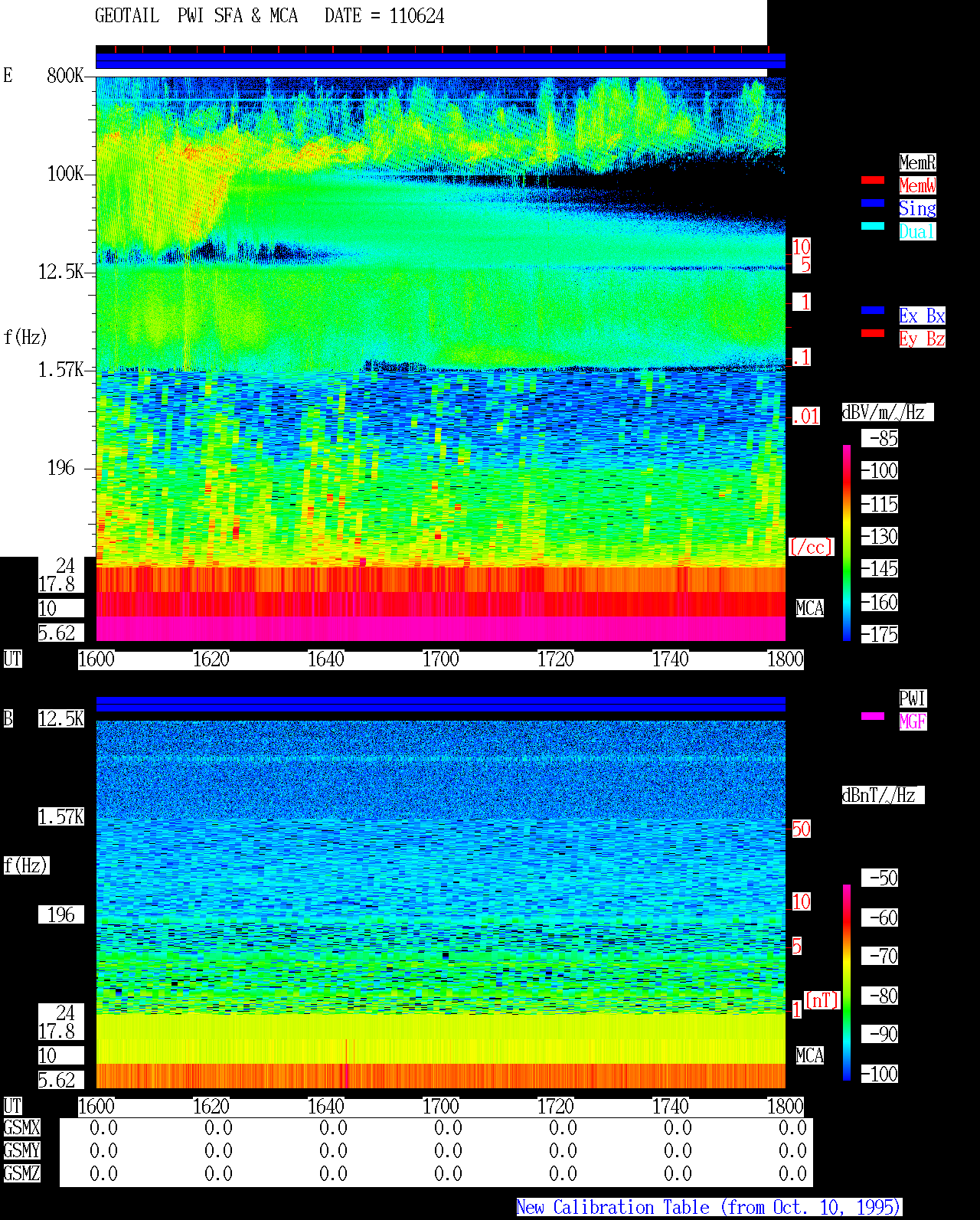Click the red Ey Bz legend swatch
Image resolution: width=980 pixels, height=1220 pixels.
[x=873, y=333]
